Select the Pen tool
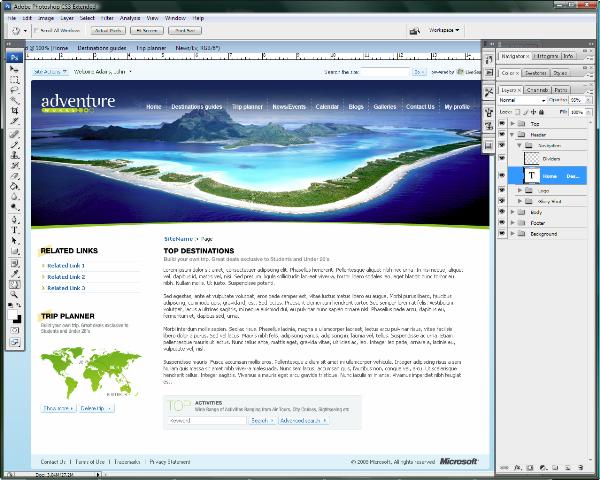Viewport: 600px width, 480px height. [14, 220]
